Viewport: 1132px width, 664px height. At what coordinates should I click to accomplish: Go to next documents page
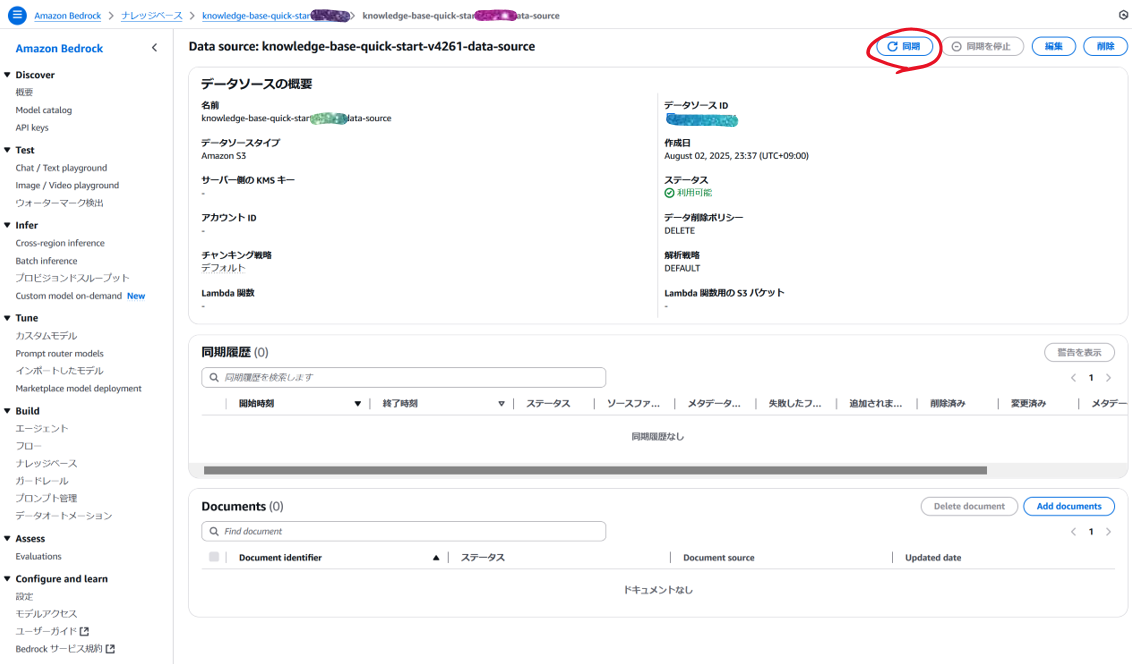1109,531
